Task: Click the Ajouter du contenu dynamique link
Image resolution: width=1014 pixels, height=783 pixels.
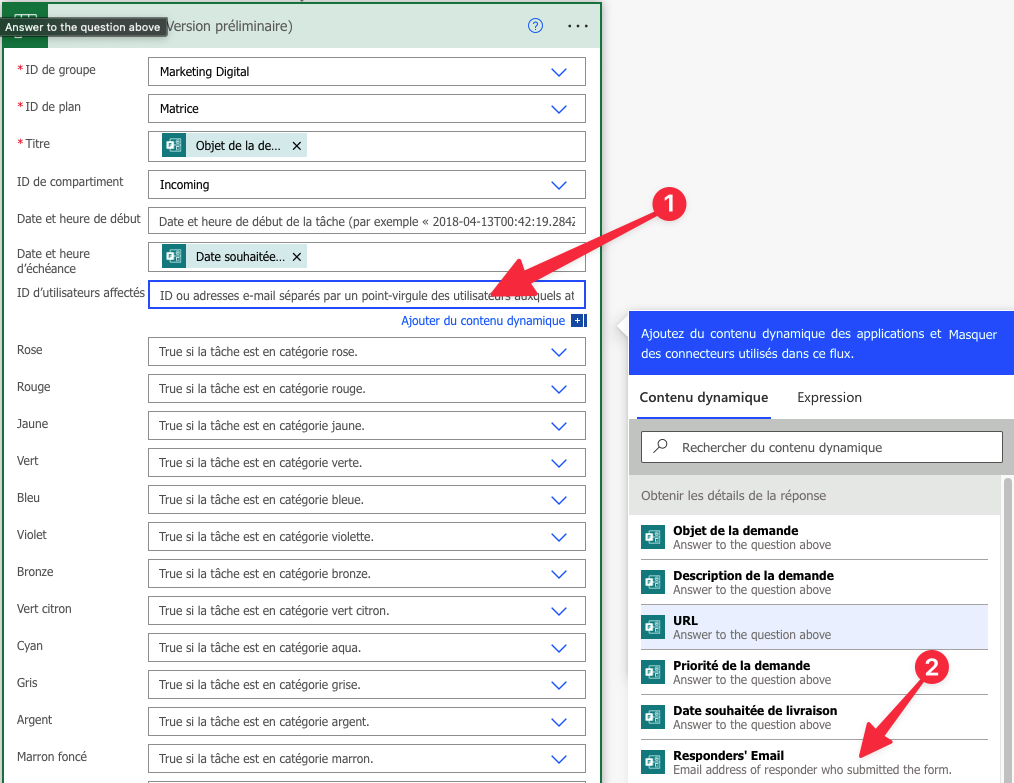Action: [483, 321]
